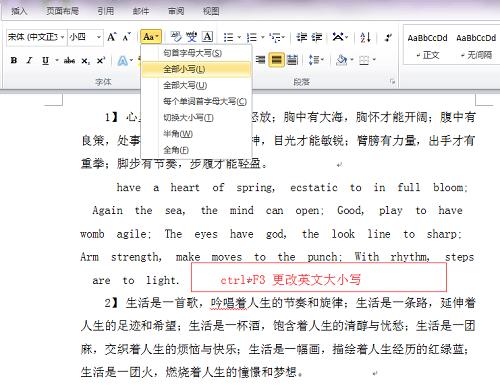
Task: Click the Increase Indent icon
Action: coord(317,37)
